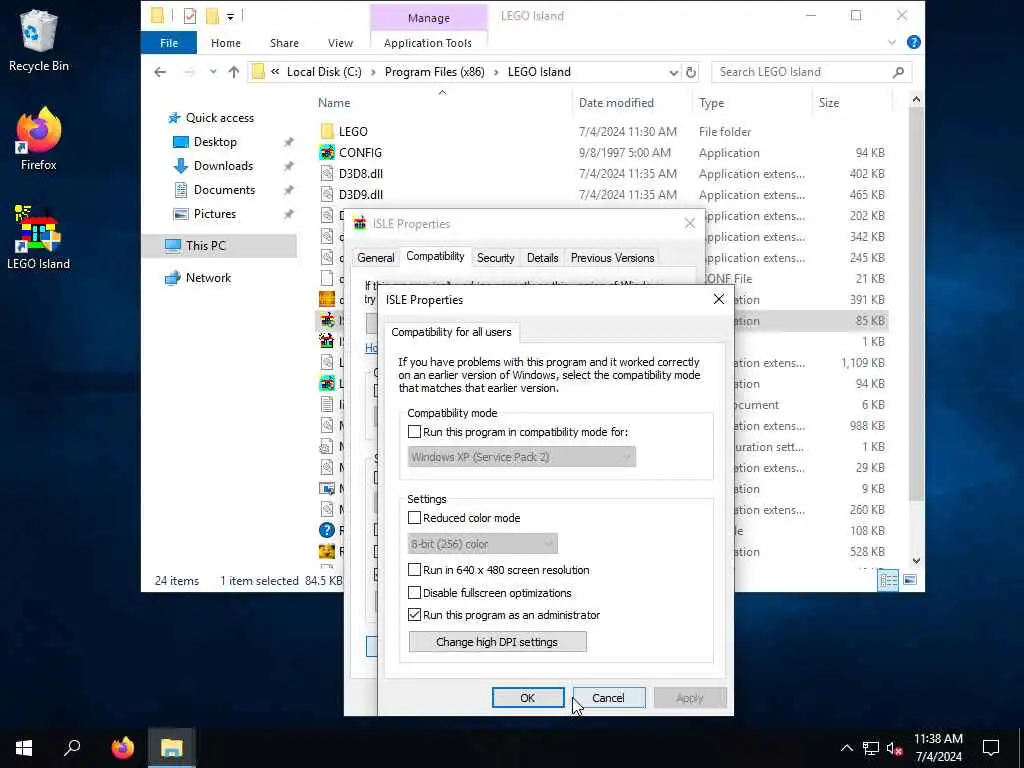The width and height of the screenshot is (1024, 768).
Task: Open the LEGO Island desktop shortcut
Action: [39, 238]
